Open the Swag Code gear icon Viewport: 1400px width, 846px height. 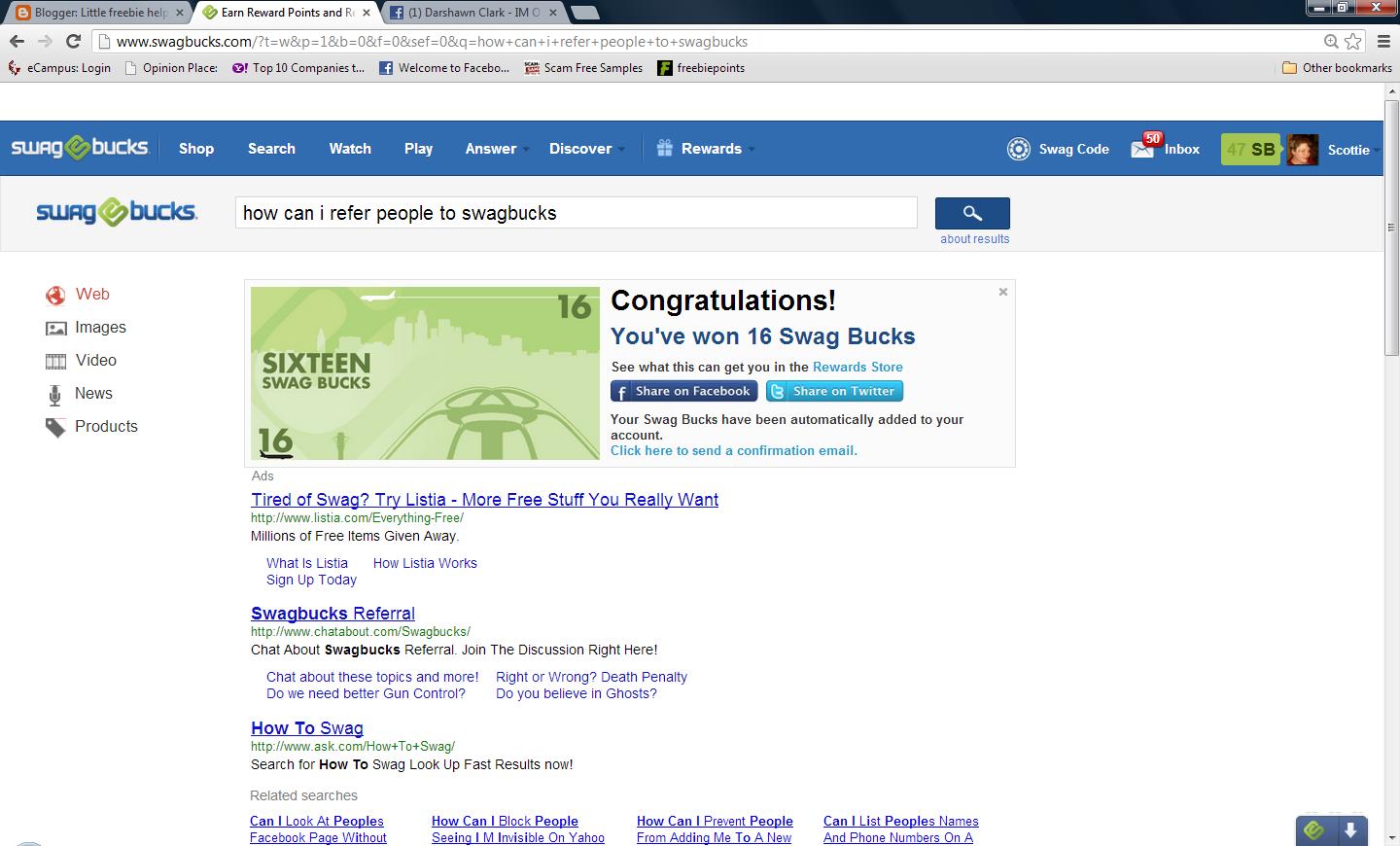click(1018, 148)
